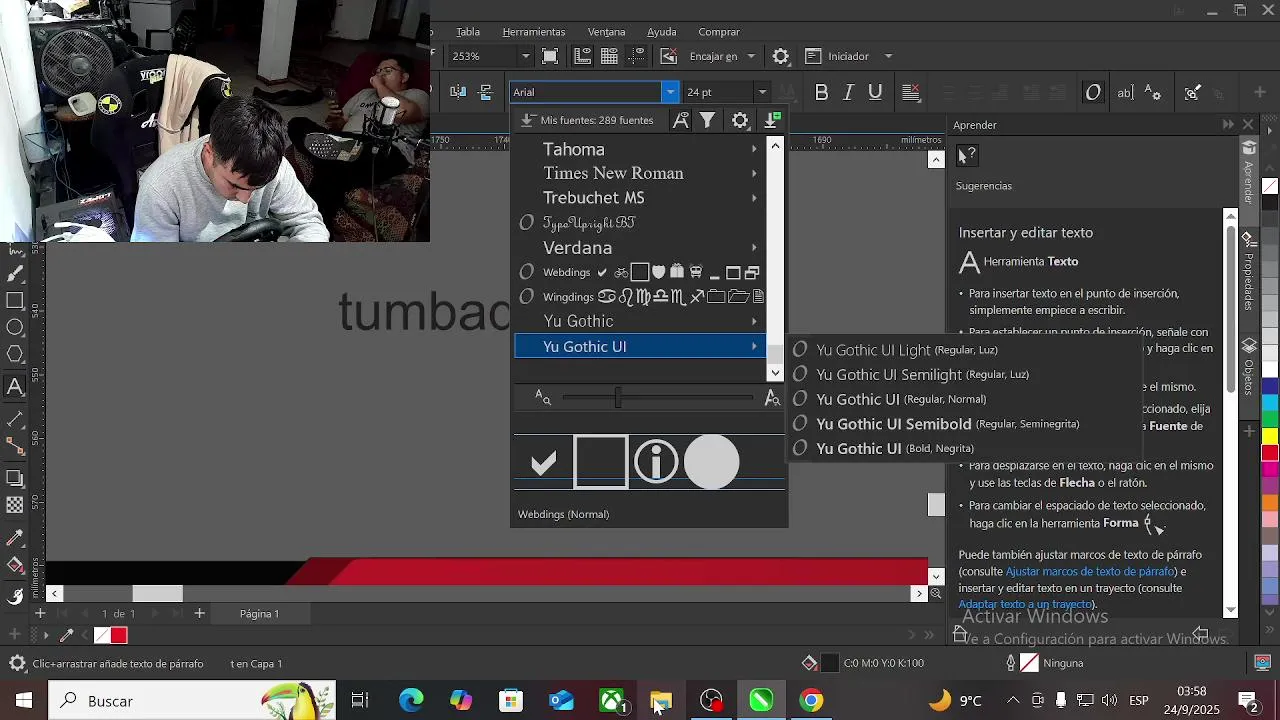Select the Polygon tool in toolbox
Screen dimensions: 1280x720
15,354
